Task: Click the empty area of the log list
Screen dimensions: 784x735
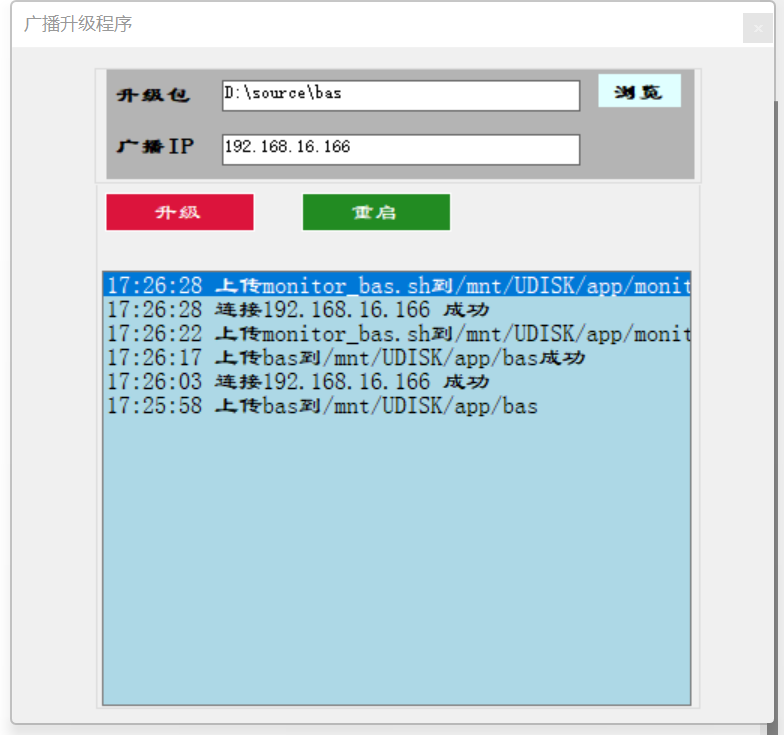Action: click(x=397, y=560)
